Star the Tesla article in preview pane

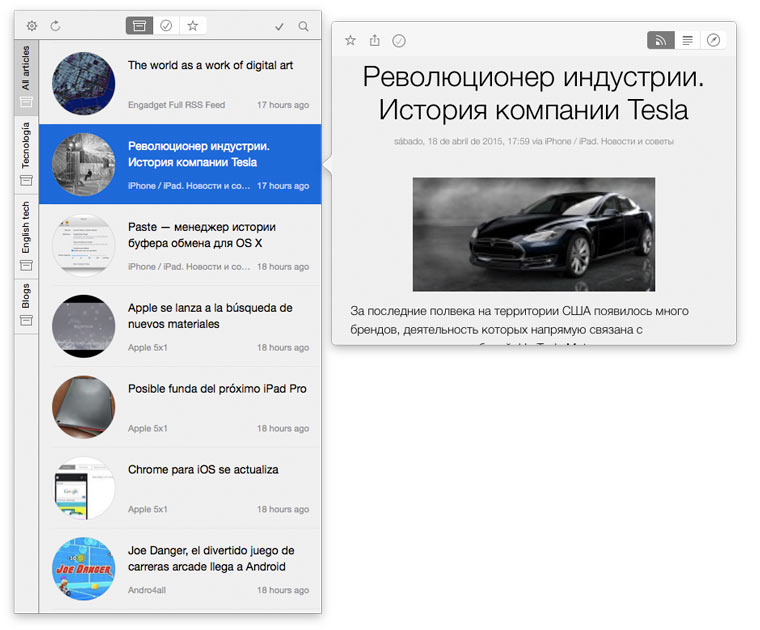(x=350, y=40)
